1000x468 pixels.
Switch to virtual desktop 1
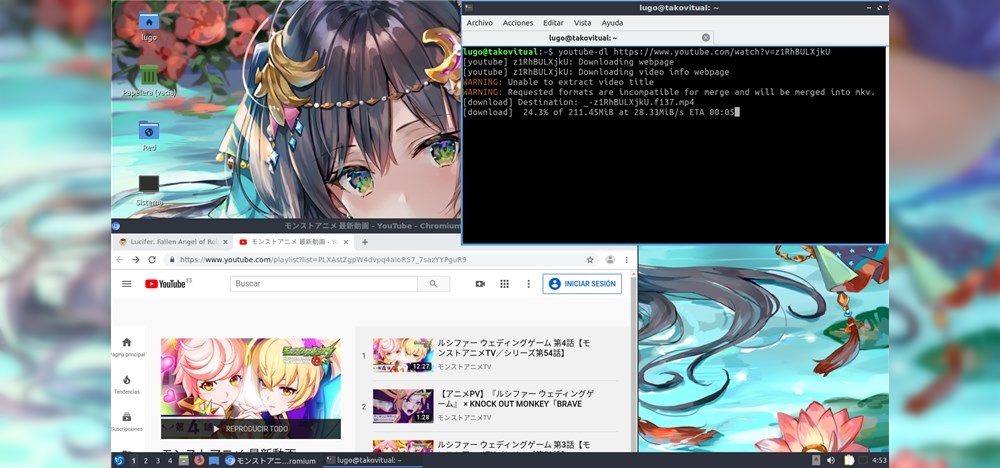tap(133, 460)
